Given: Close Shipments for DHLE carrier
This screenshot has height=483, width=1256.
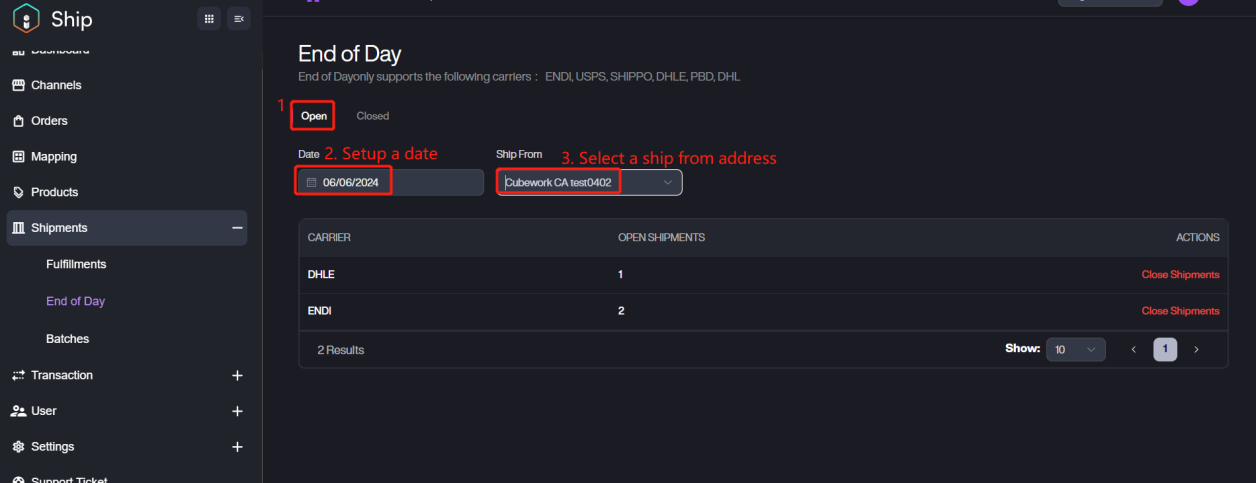Looking at the screenshot, I should point(1180,275).
